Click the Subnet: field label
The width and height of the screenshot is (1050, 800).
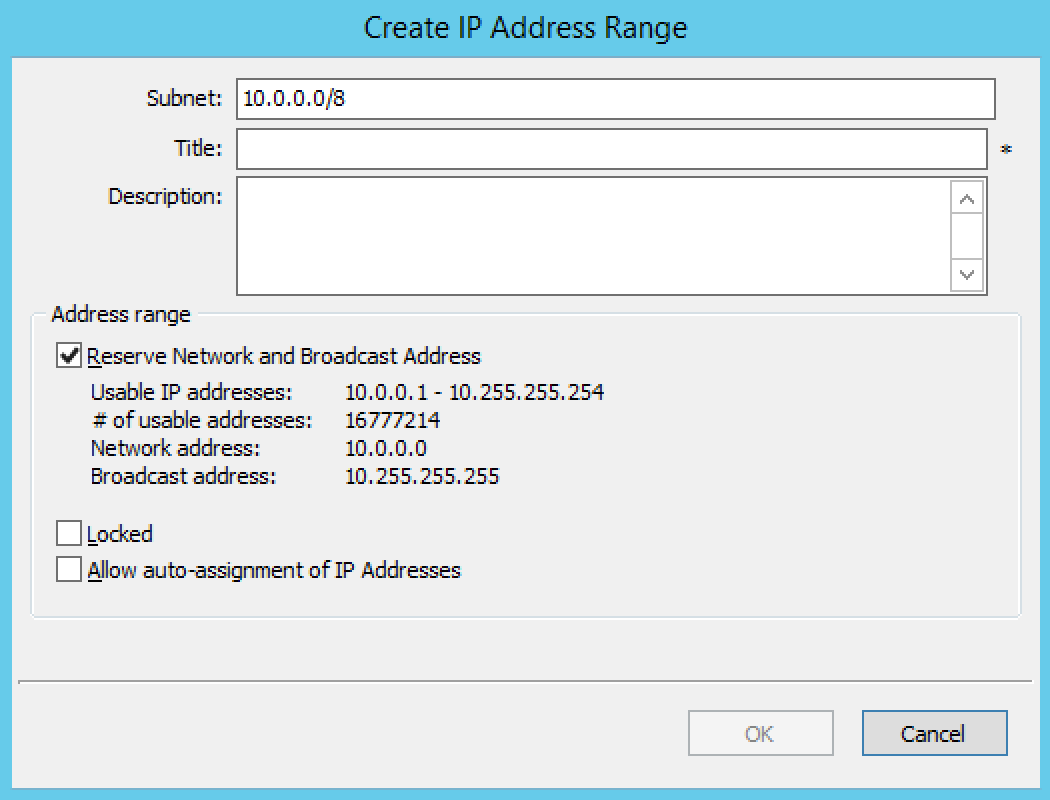[x=184, y=99]
